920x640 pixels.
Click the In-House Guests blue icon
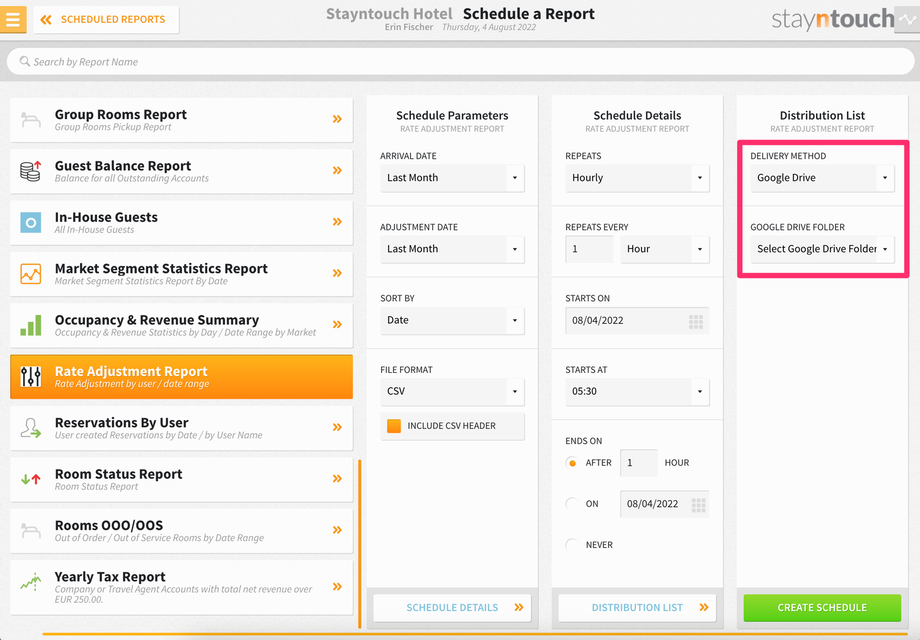31,222
